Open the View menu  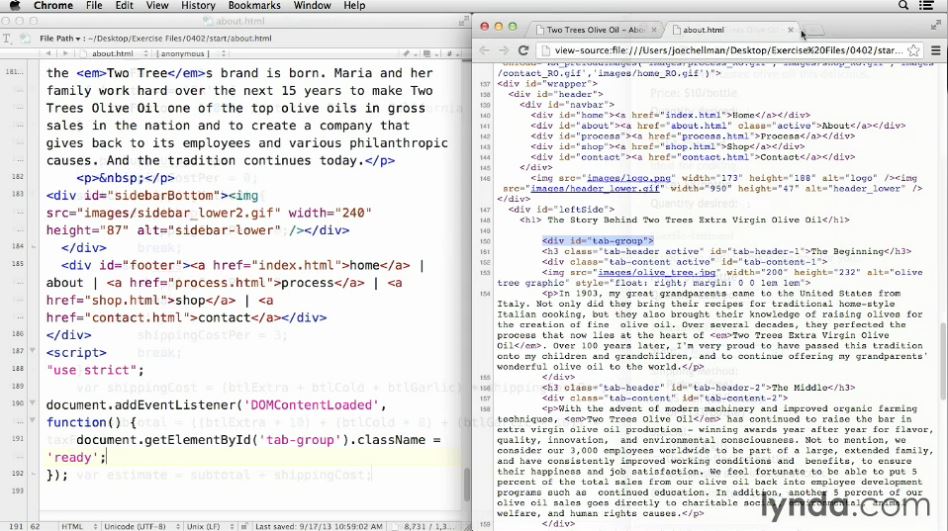[157, 5]
